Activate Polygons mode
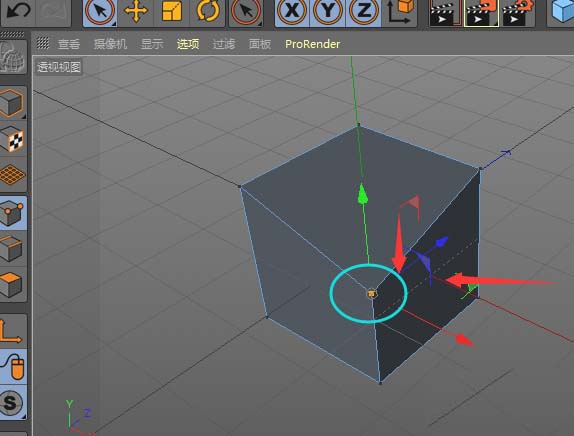The height and width of the screenshot is (436, 574). click(13, 285)
